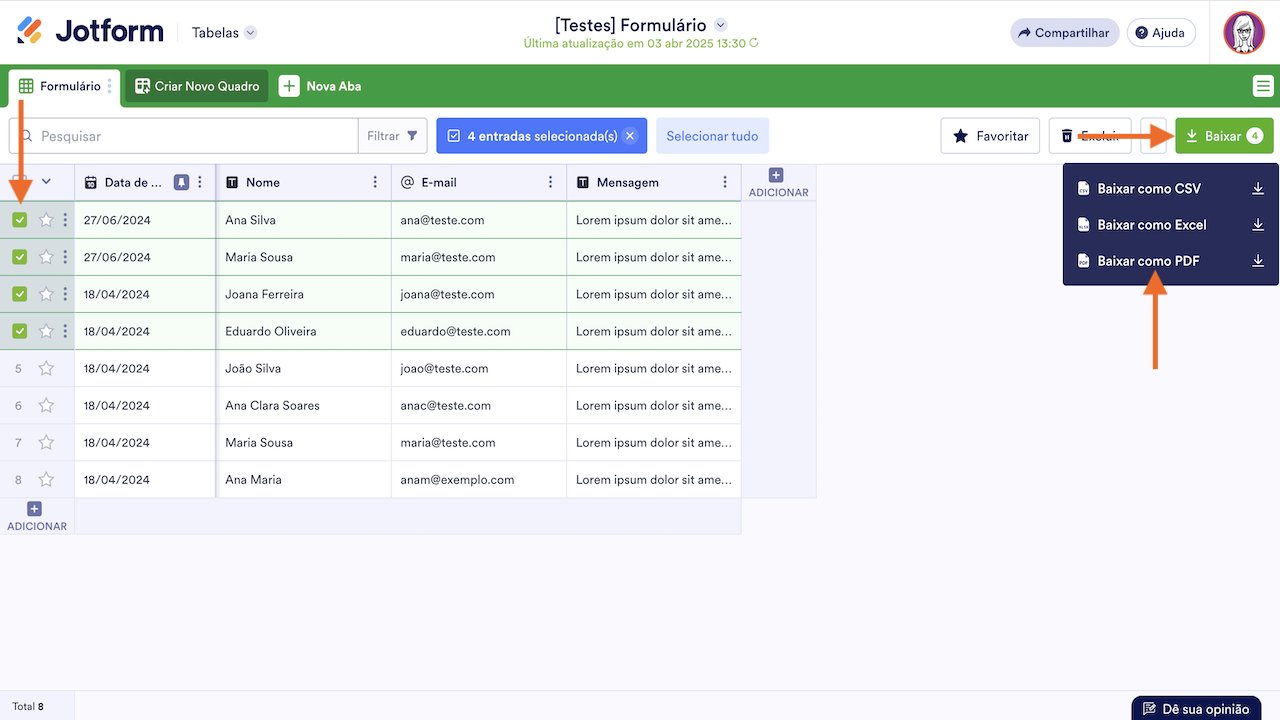
Task: Open Data column options menu
Action: [x=200, y=182]
